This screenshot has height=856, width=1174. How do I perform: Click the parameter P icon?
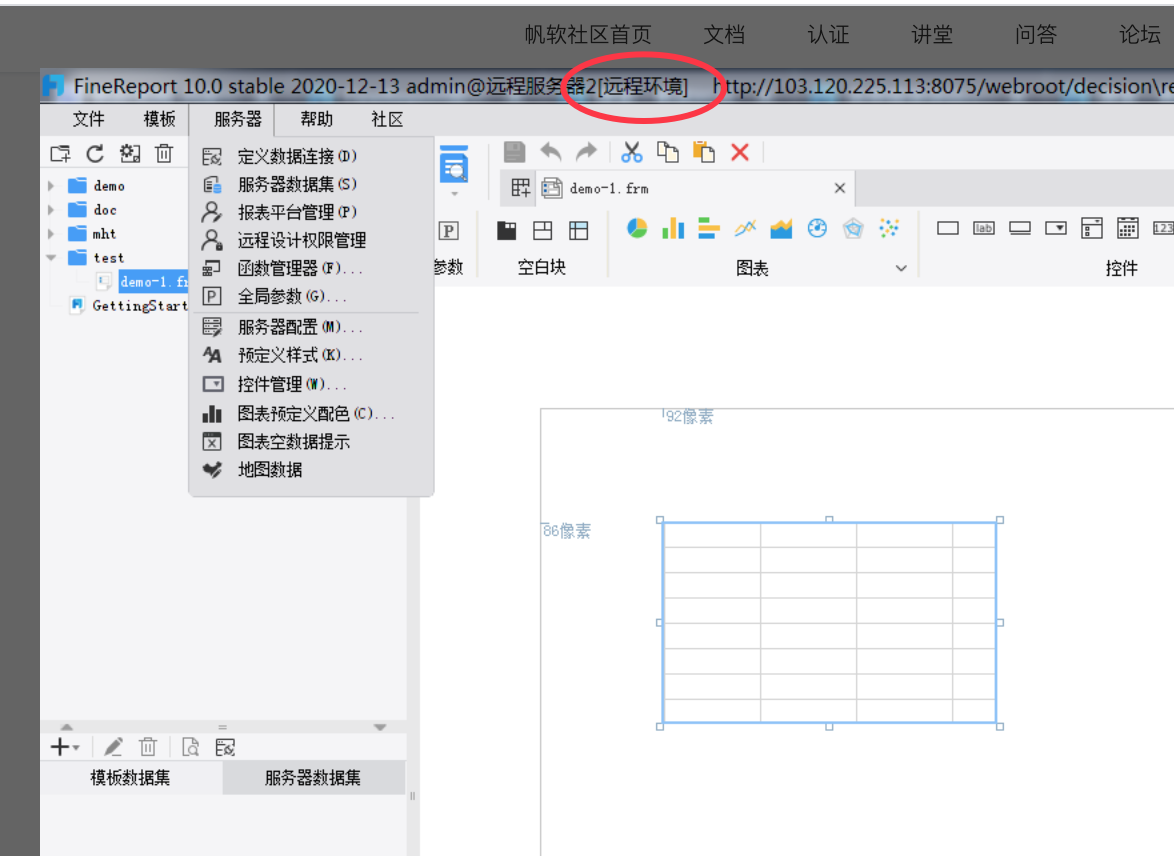pyautogui.click(x=448, y=231)
